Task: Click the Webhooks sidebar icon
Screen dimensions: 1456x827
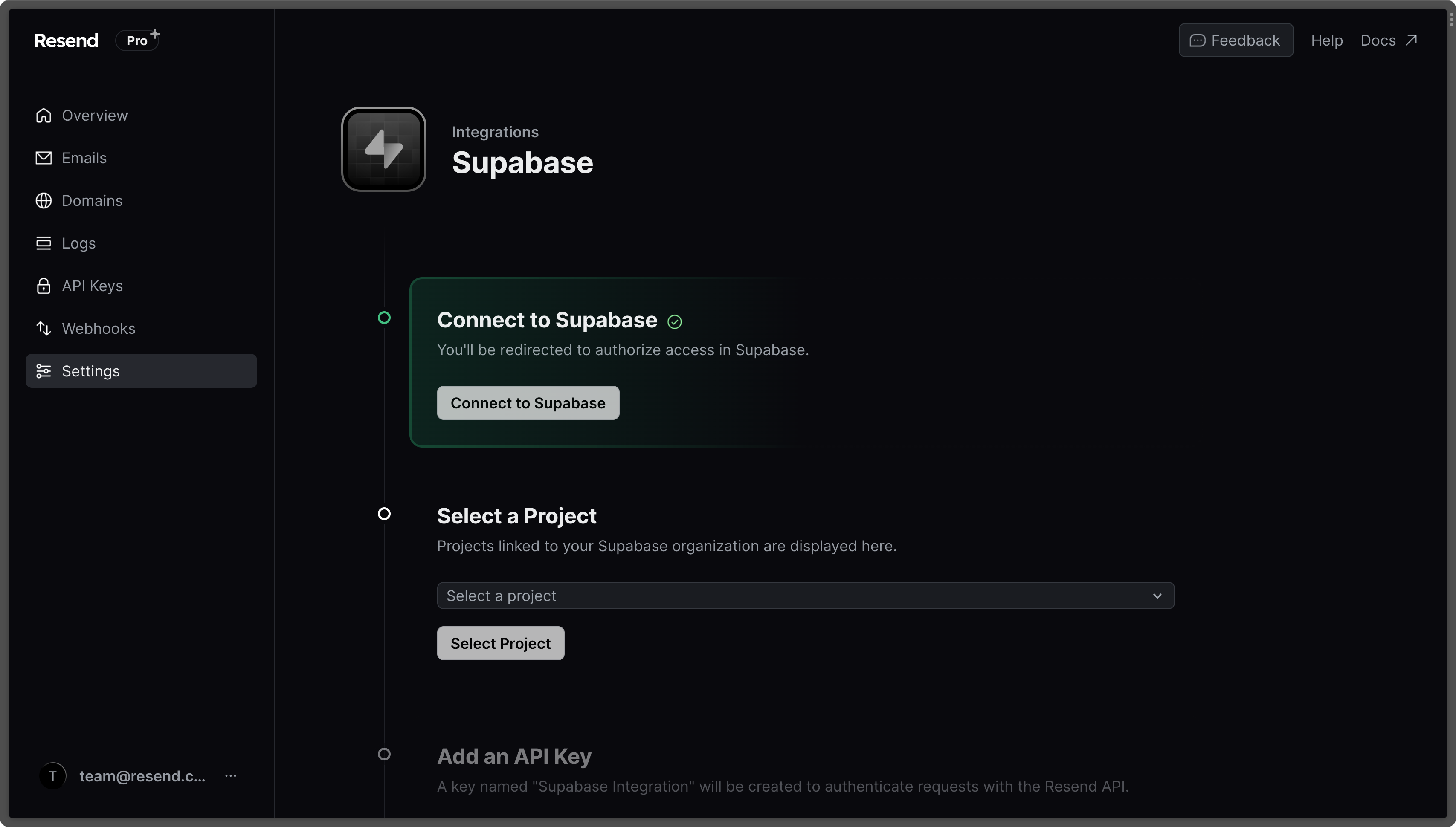Action: pyautogui.click(x=42, y=328)
